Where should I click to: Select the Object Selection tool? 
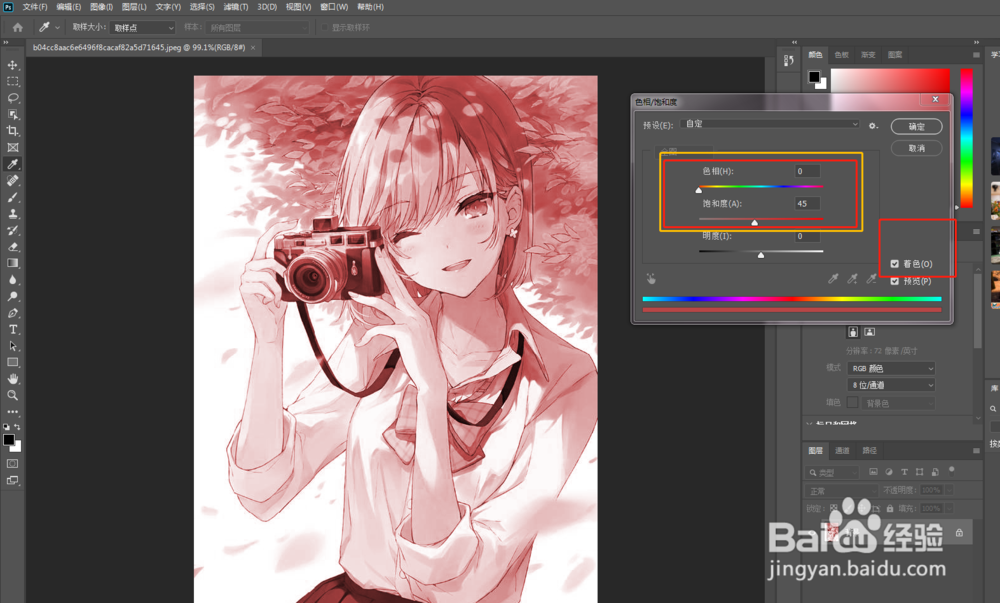click(13, 115)
